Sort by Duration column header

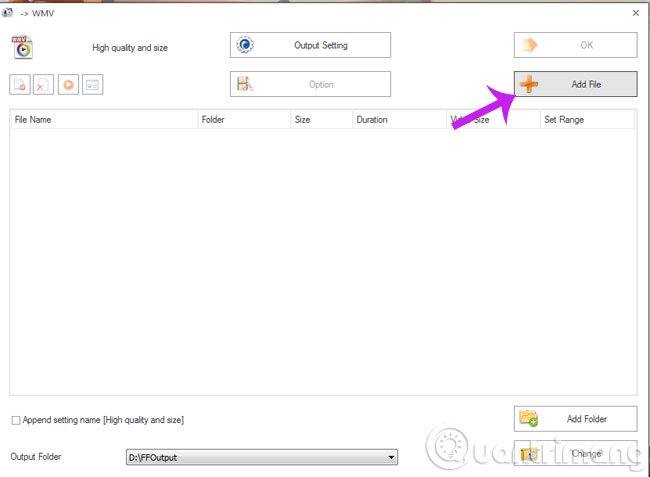[x=399, y=119]
